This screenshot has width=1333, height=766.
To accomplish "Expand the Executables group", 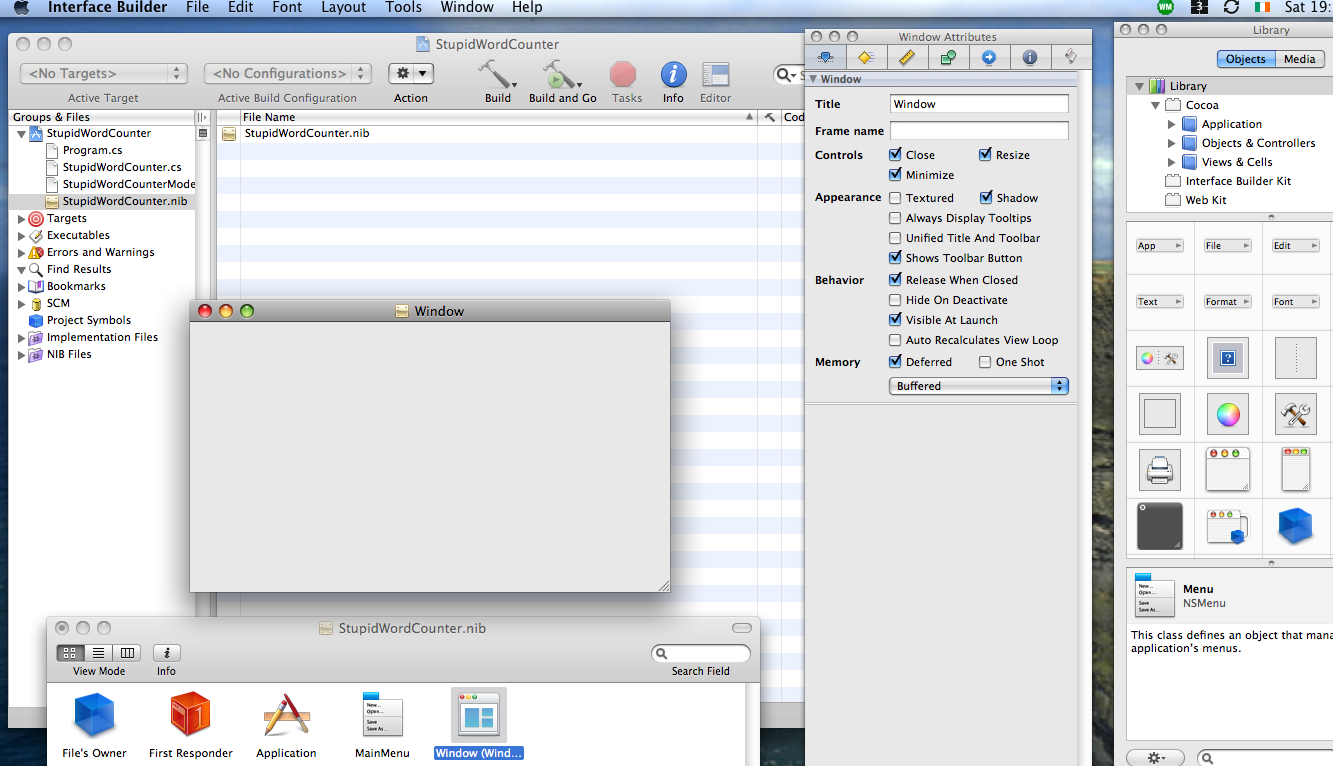I will point(22,235).
